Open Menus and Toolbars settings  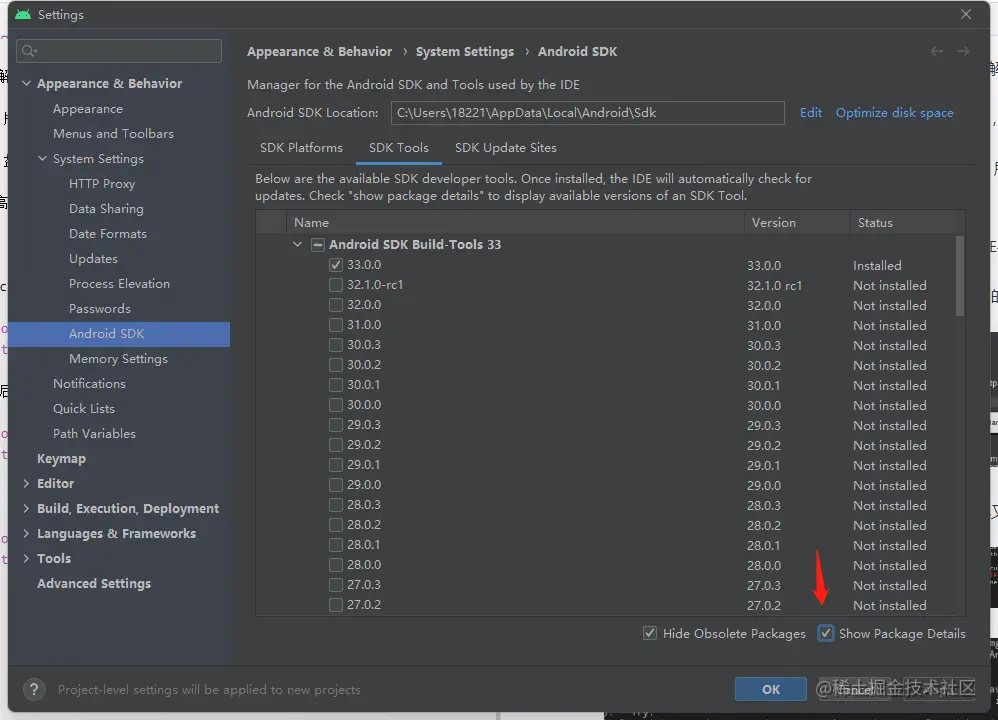[x=113, y=134]
